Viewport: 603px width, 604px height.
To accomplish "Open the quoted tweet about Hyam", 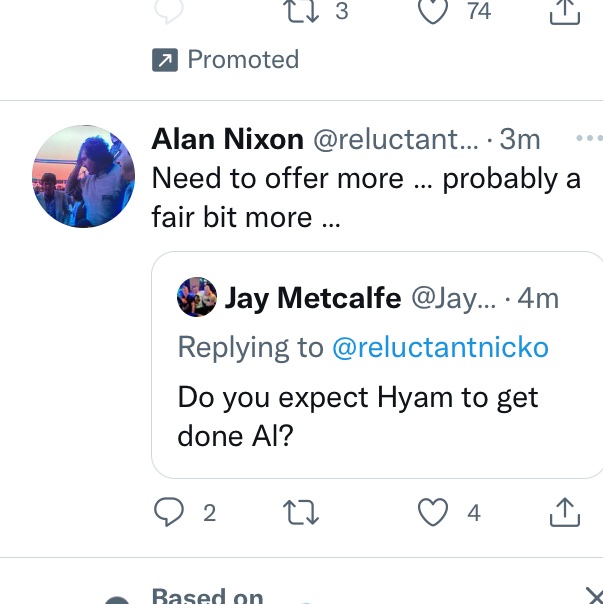I will click(377, 365).
